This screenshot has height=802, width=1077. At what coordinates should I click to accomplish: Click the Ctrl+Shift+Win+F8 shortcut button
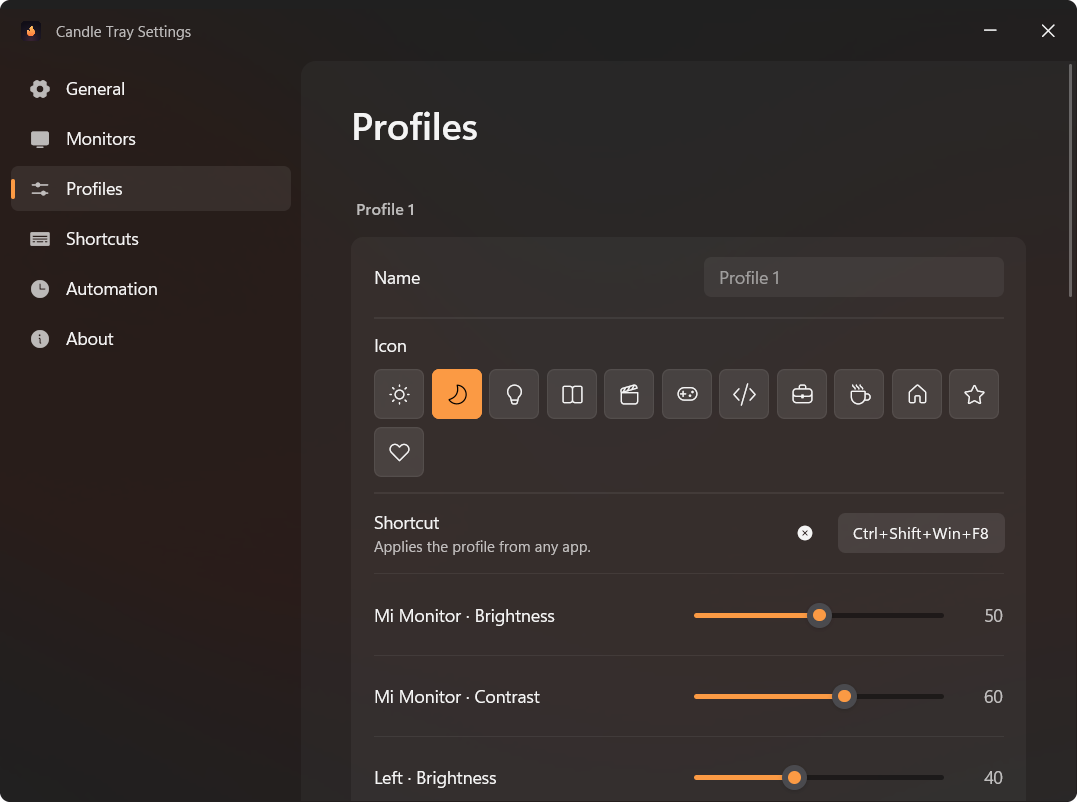click(x=921, y=533)
